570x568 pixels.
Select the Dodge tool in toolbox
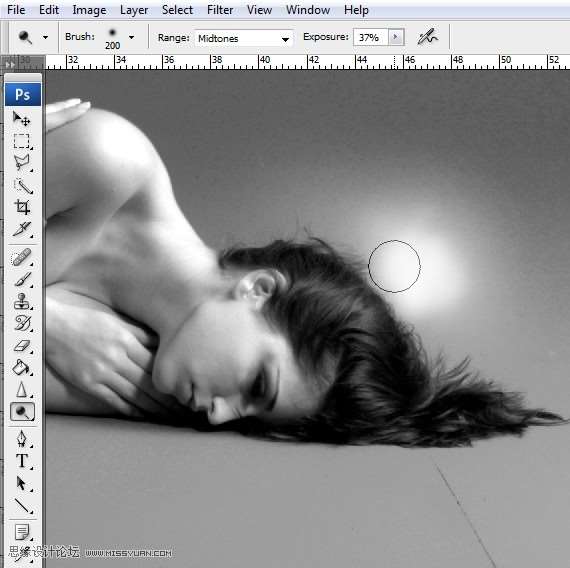(22, 412)
